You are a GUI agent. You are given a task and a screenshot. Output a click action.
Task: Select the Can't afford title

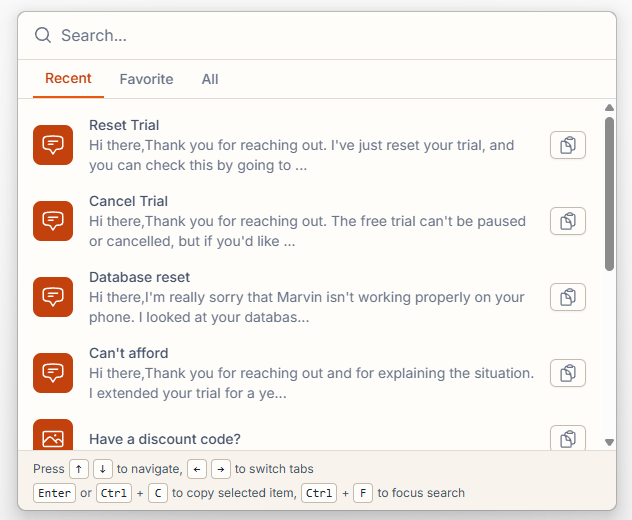tap(129, 353)
